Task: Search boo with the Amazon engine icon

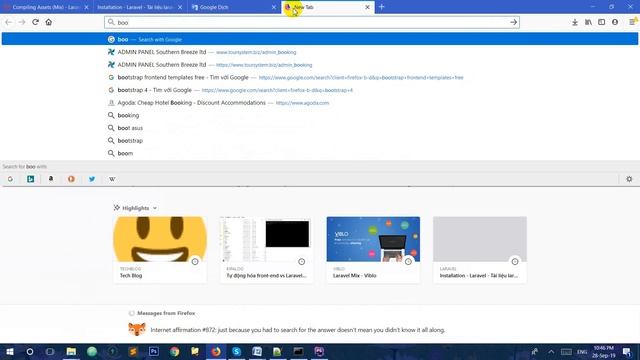Action: [x=51, y=179]
